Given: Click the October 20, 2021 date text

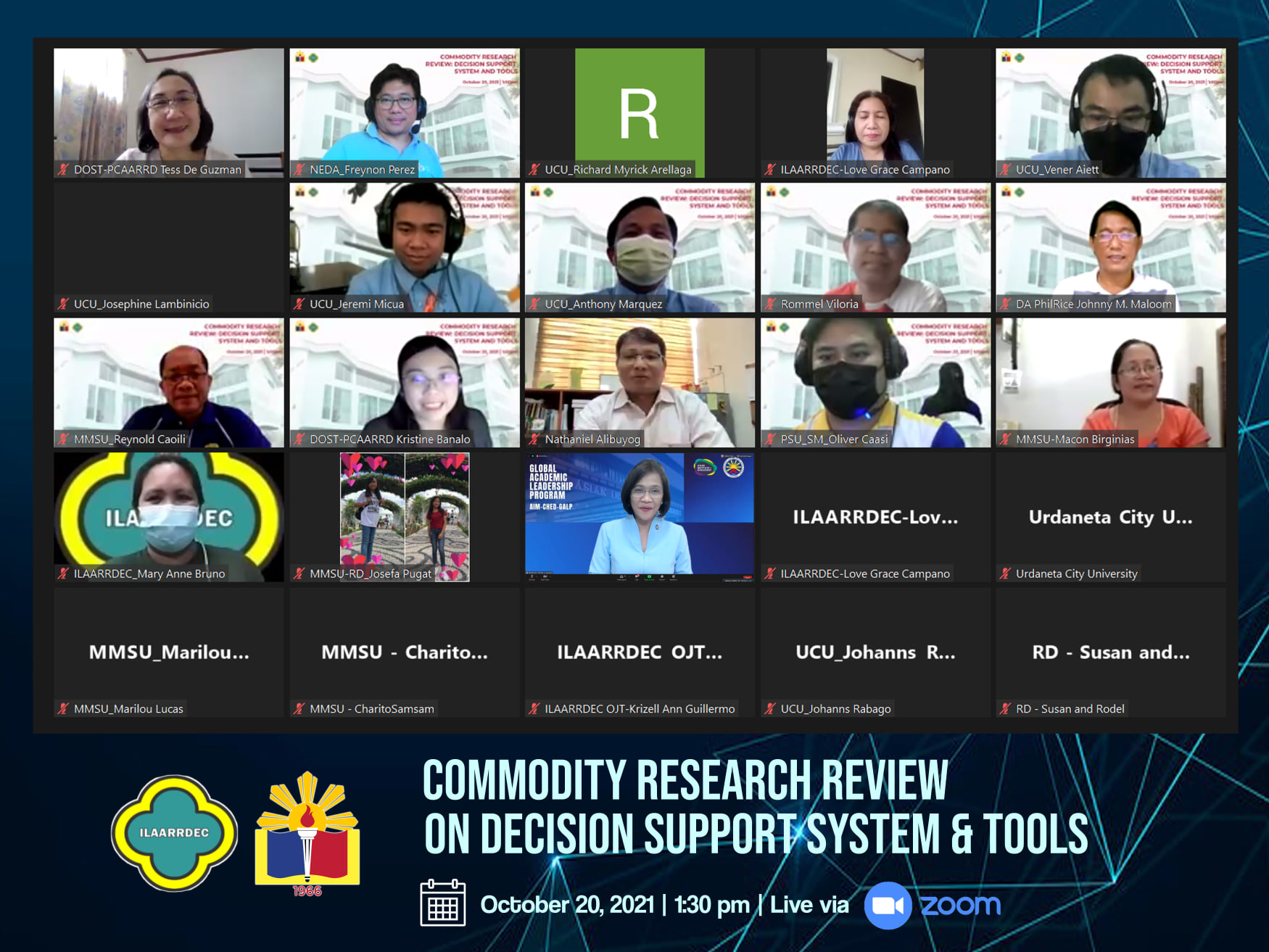Looking at the screenshot, I should point(567,905).
